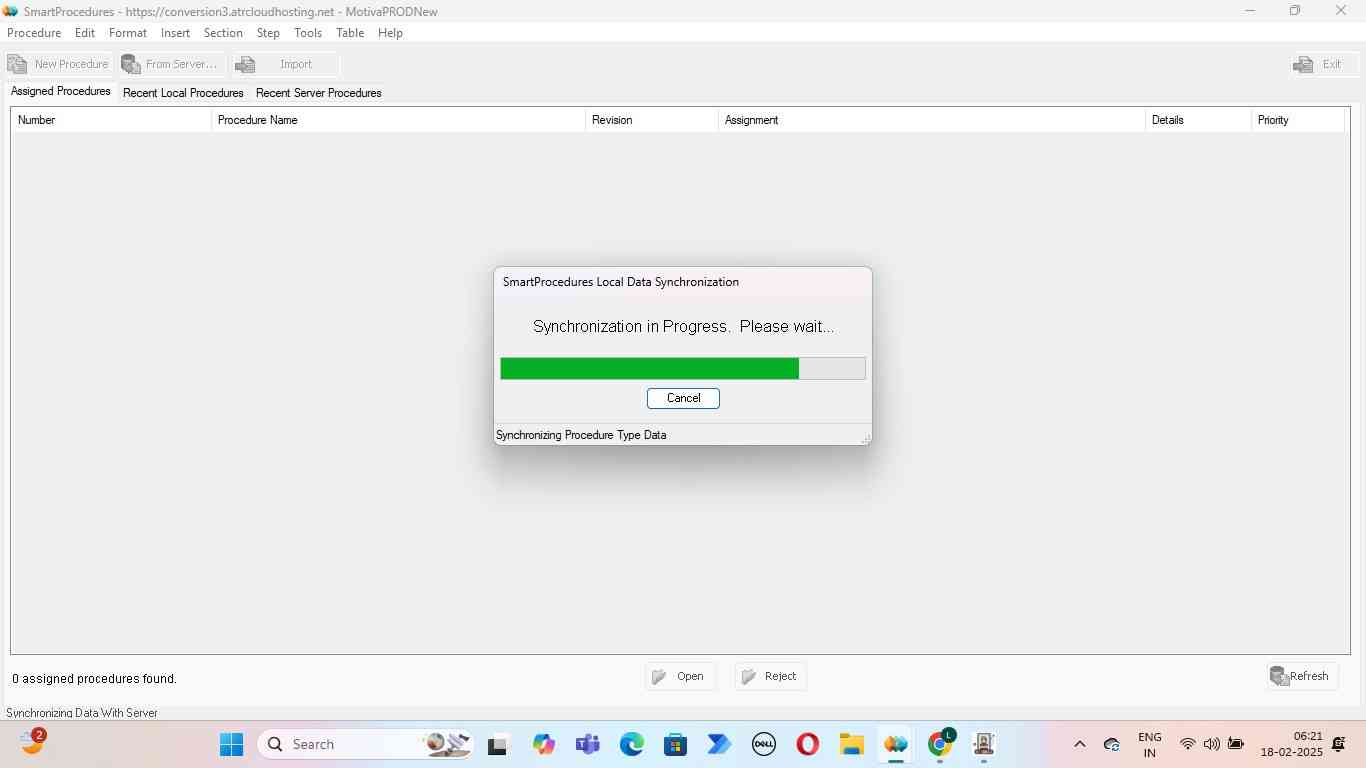Open the Dell app from taskbar
1366x768 pixels.
[x=763, y=744]
